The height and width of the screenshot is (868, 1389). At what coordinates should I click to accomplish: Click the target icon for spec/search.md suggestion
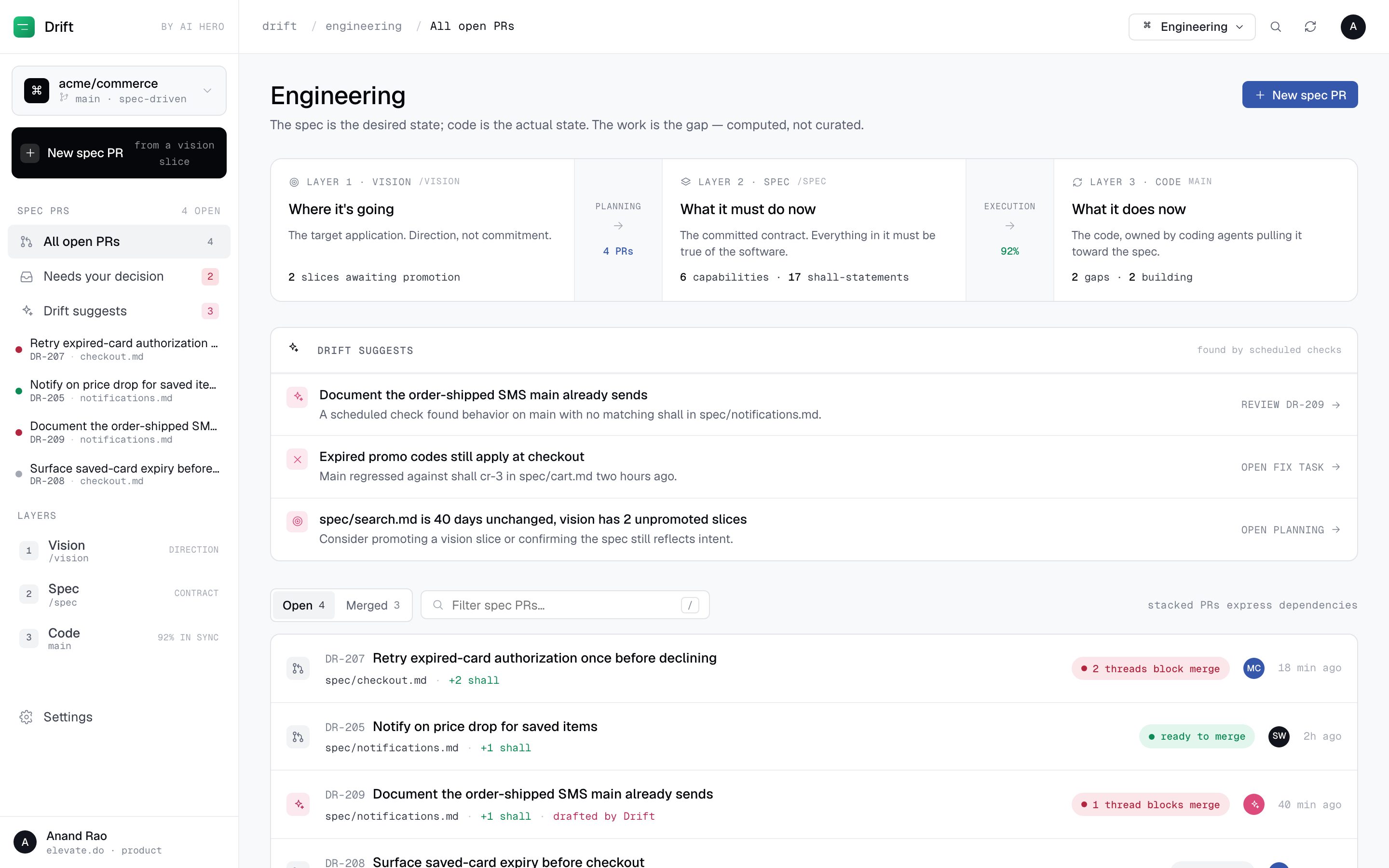tap(297, 521)
